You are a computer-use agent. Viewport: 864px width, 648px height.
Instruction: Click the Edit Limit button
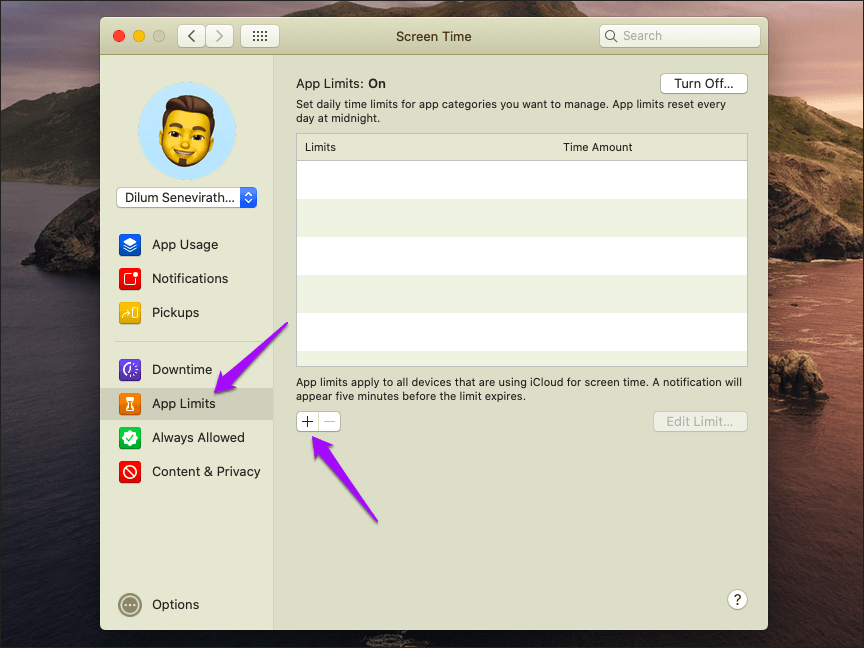(700, 422)
